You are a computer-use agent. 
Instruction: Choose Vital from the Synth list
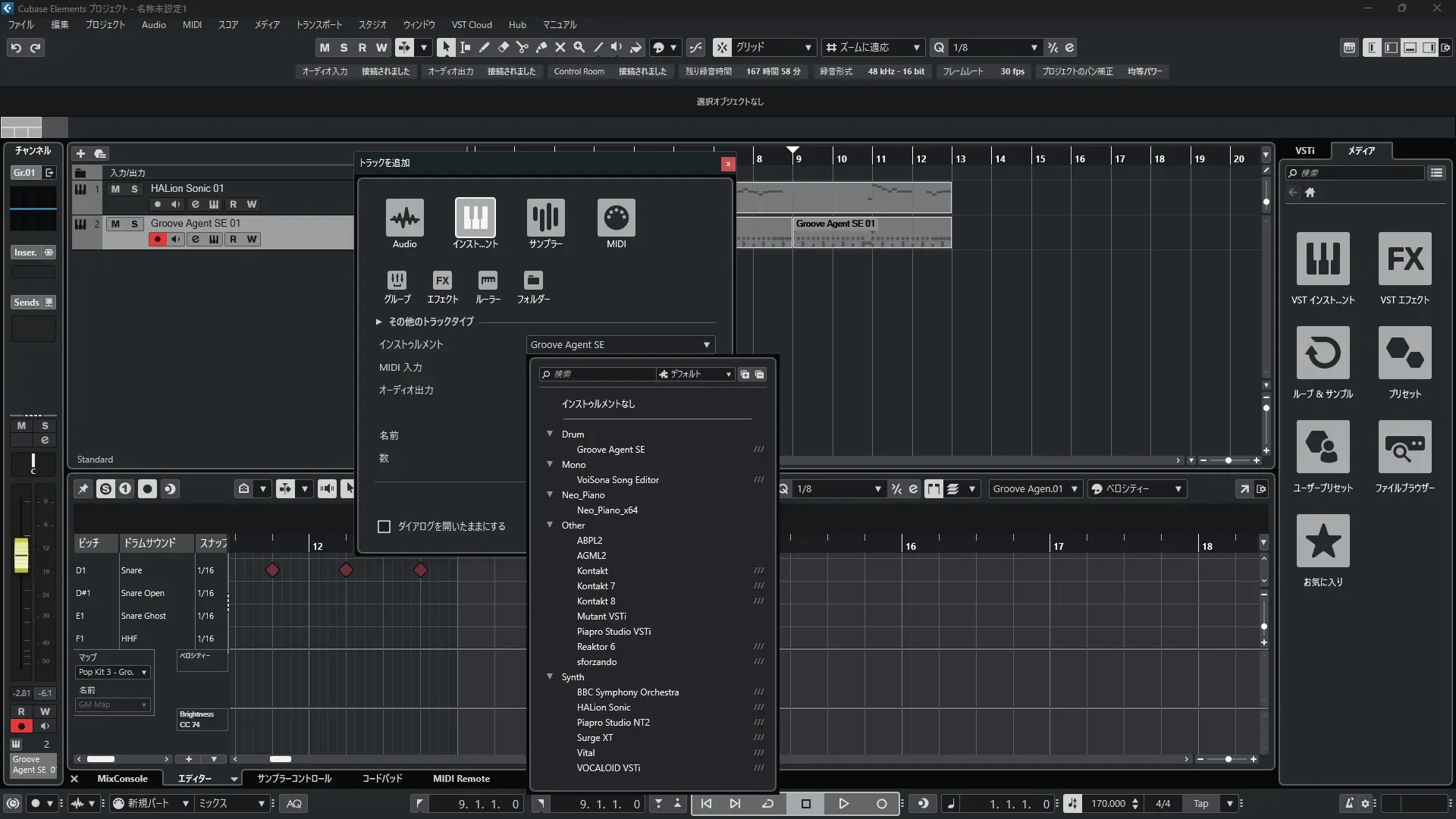coord(585,753)
